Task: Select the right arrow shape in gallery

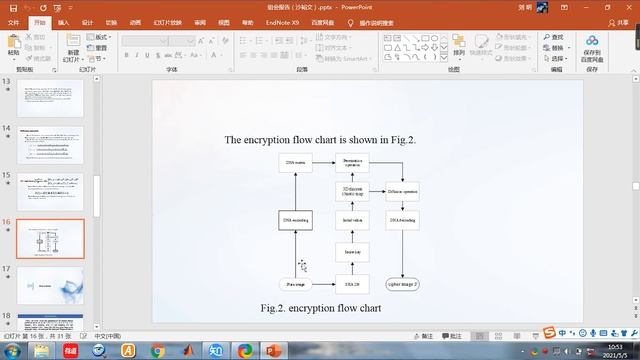Action: coord(425,48)
